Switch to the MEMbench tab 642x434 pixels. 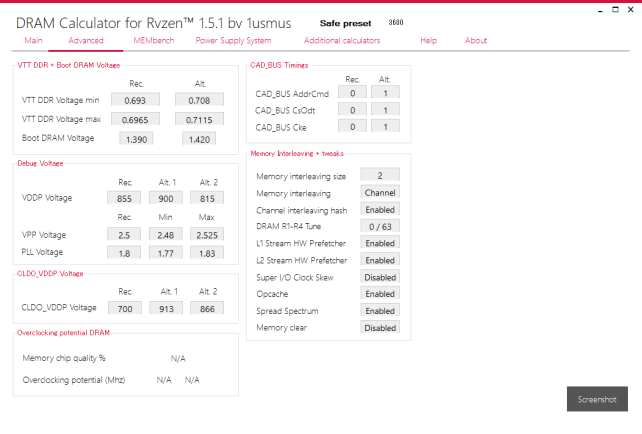153,41
